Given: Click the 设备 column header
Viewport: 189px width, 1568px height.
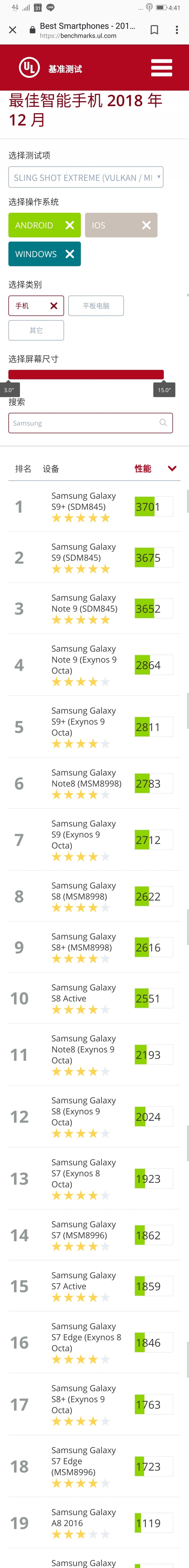Looking at the screenshot, I should tap(51, 469).
